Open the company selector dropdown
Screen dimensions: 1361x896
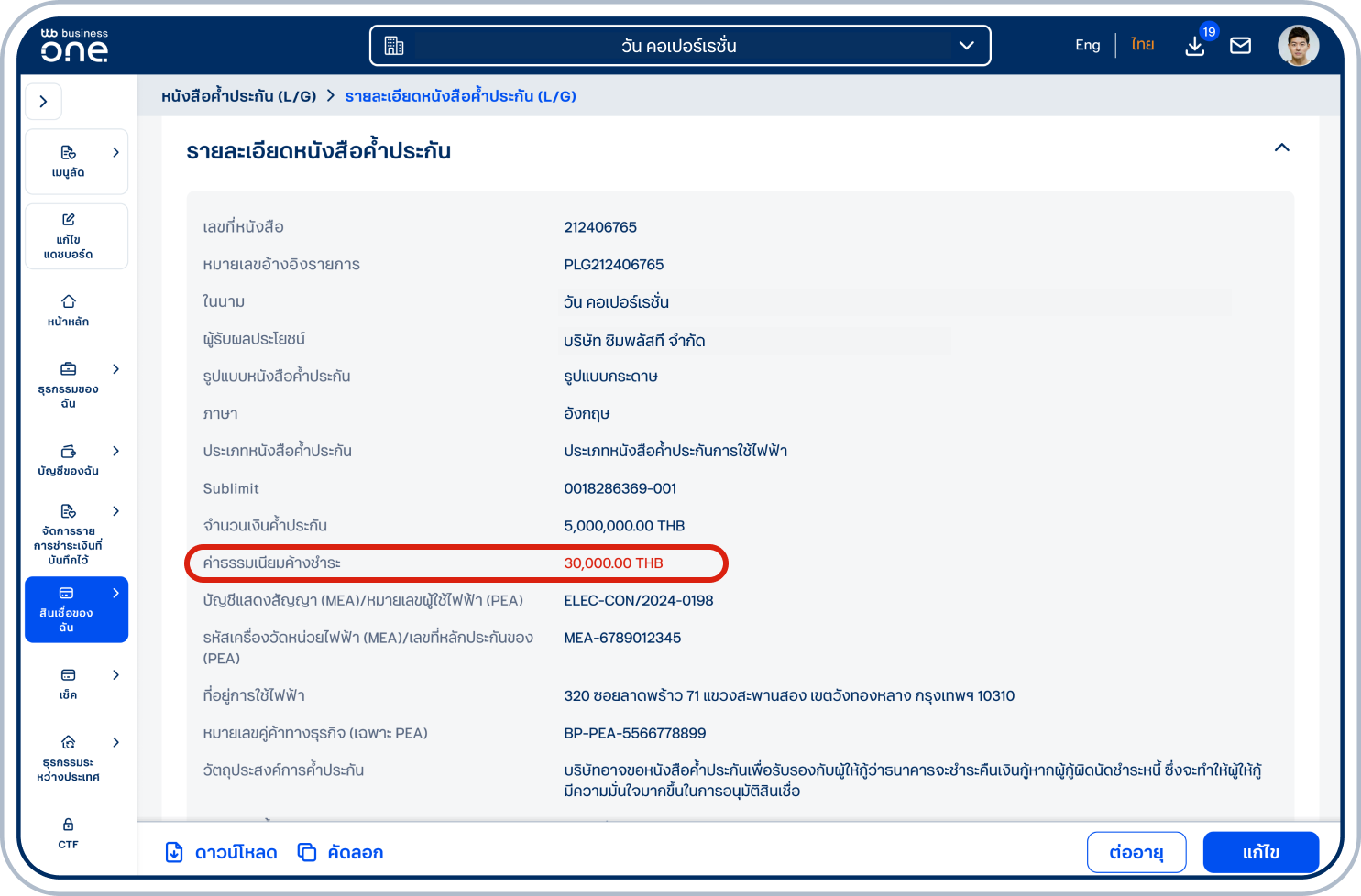[679, 46]
